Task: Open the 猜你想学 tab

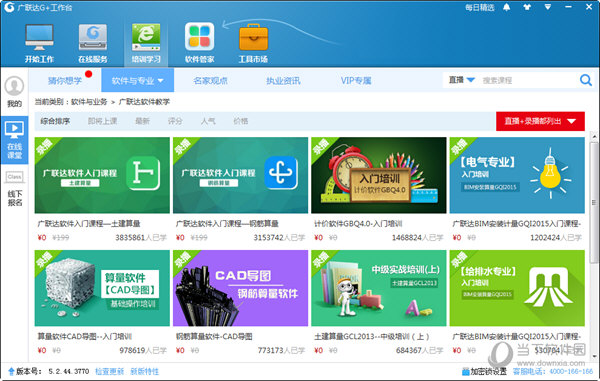Action: [65, 80]
